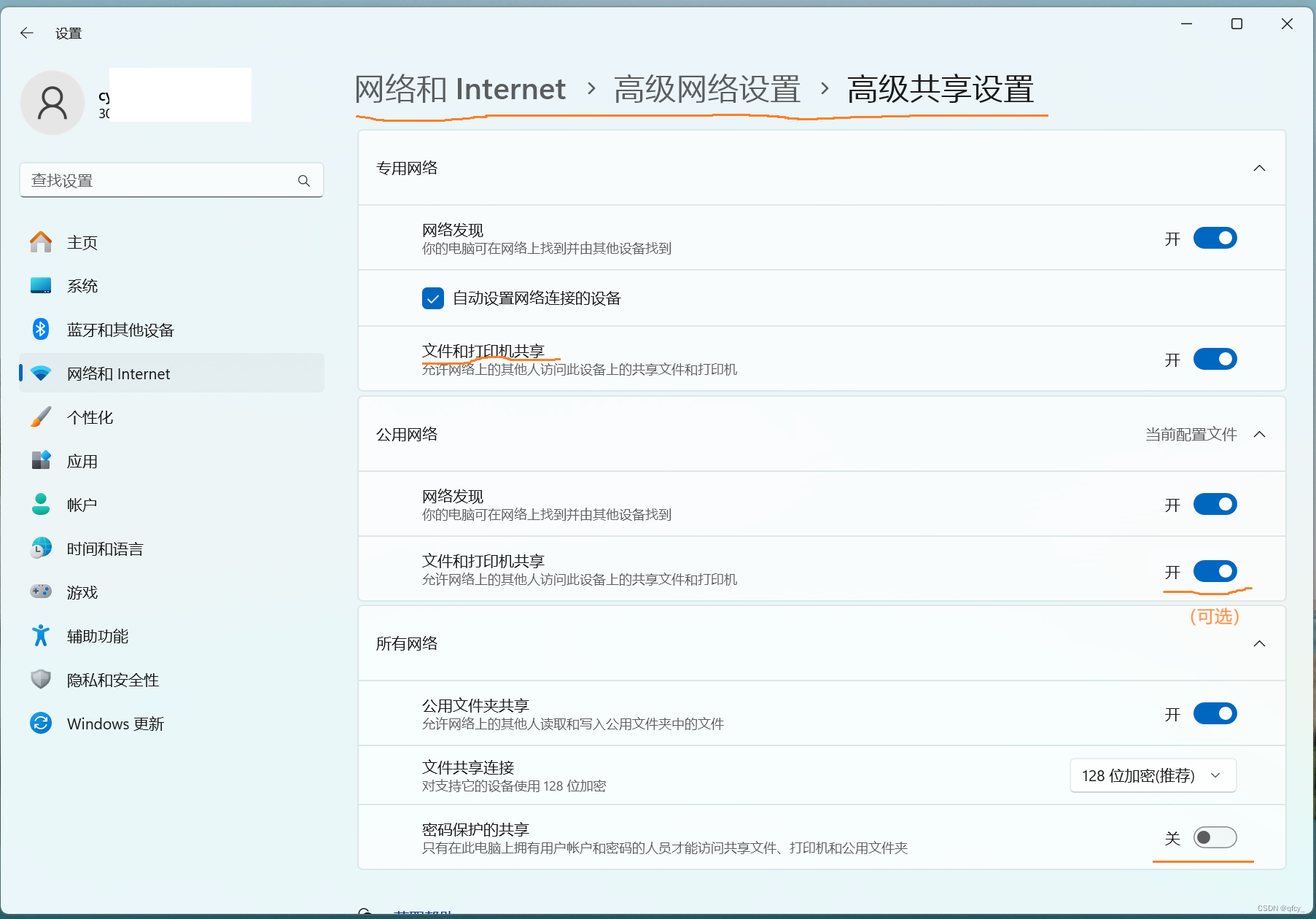Maximize the 设置 window
1316x919 pixels.
(1237, 24)
